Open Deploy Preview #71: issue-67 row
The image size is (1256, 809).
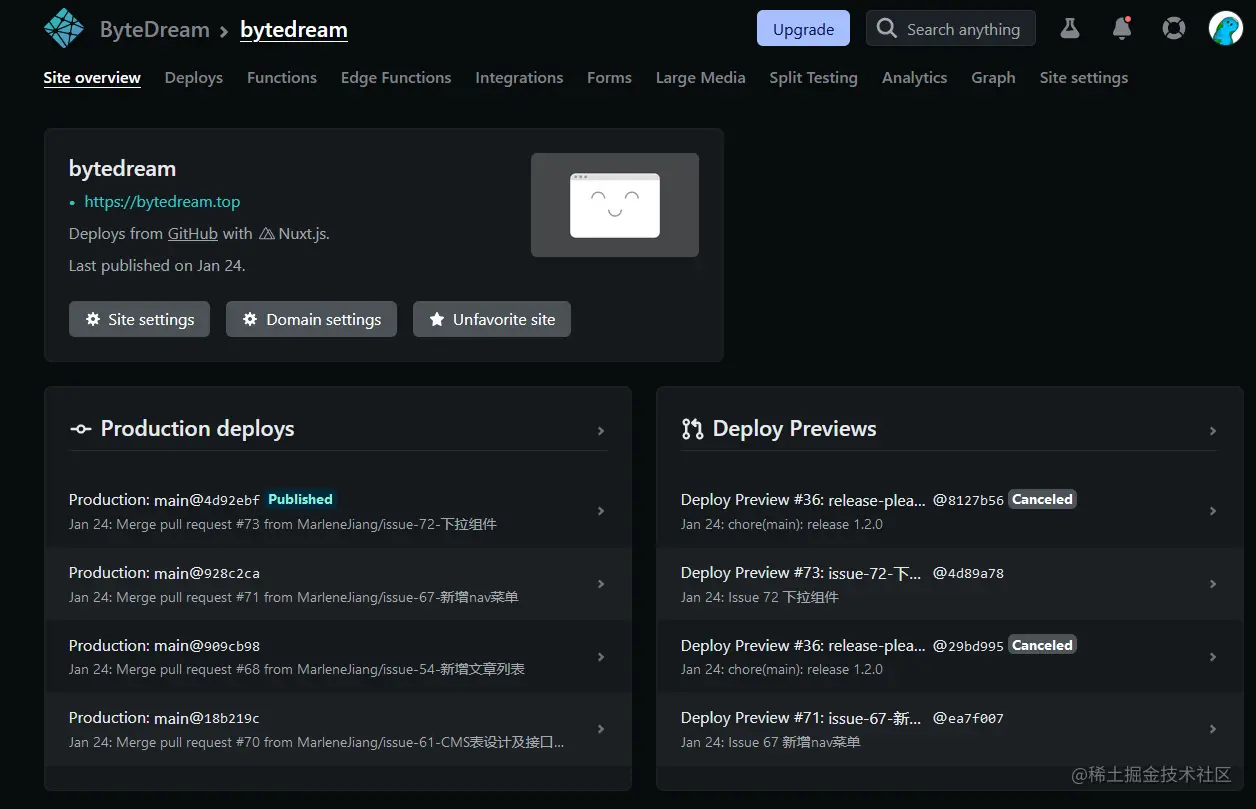950,729
